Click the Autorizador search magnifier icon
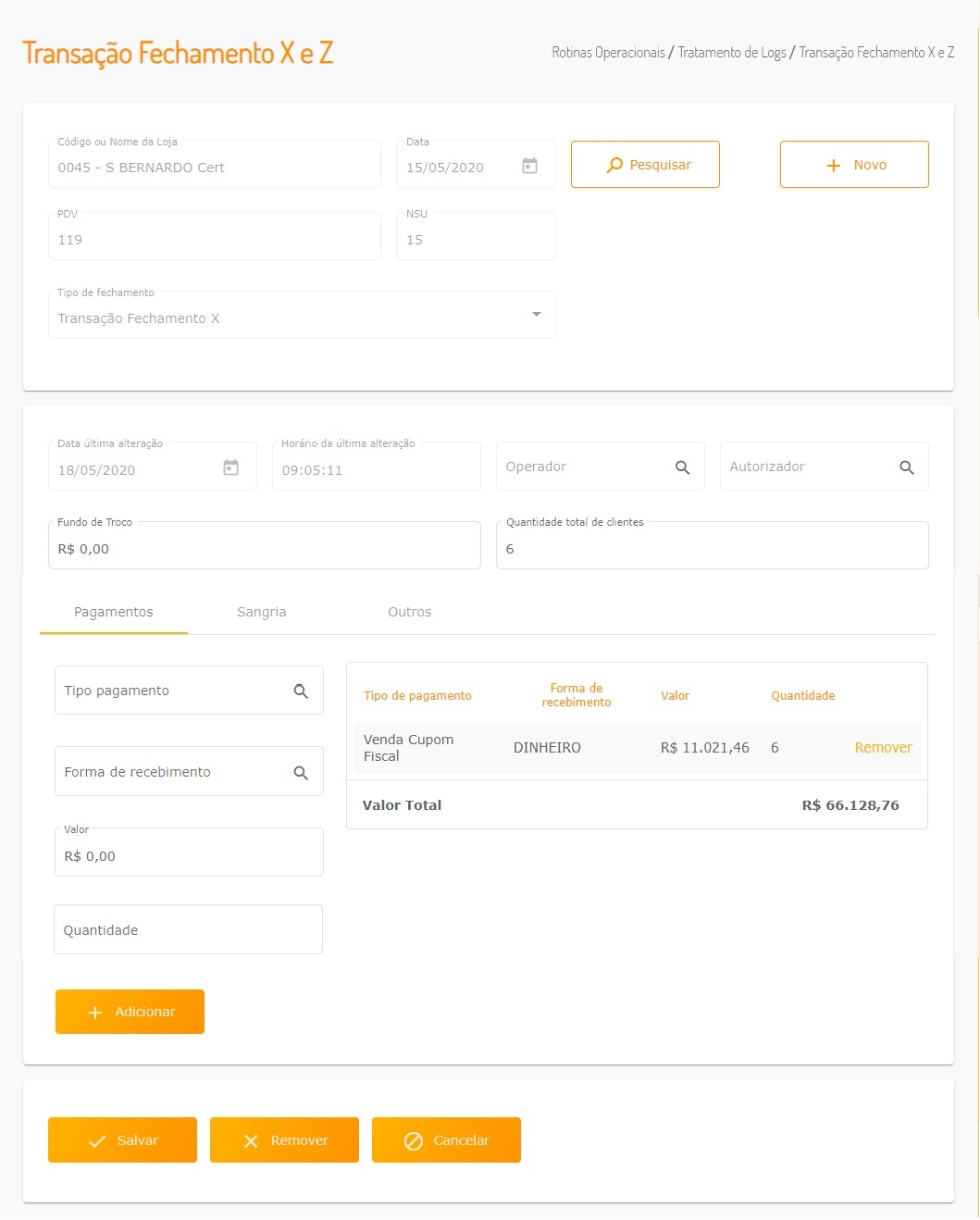The image size is (980, 1220). tap(907, 467)
